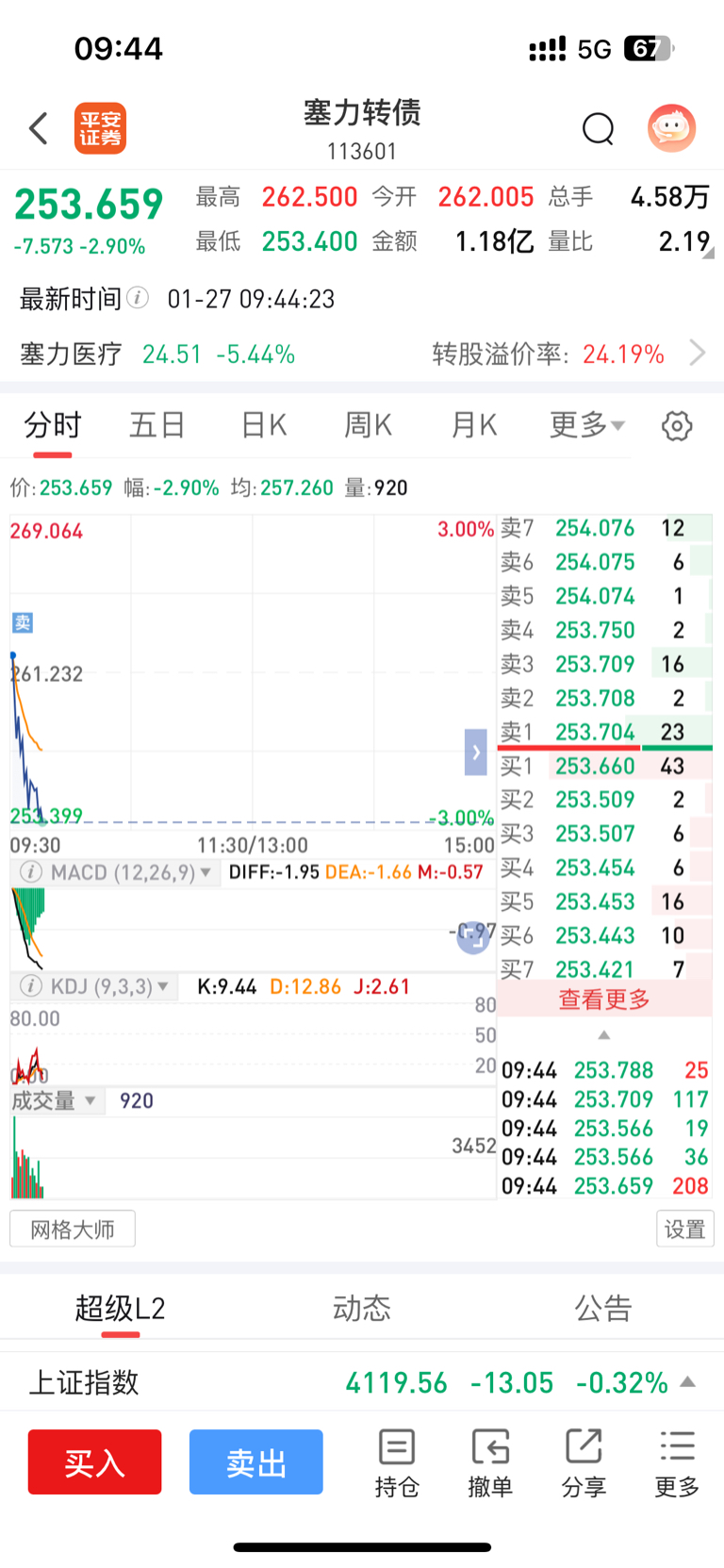Open chart settings gear icon
Screen dimensions: 724x1568
pos(676,426)
